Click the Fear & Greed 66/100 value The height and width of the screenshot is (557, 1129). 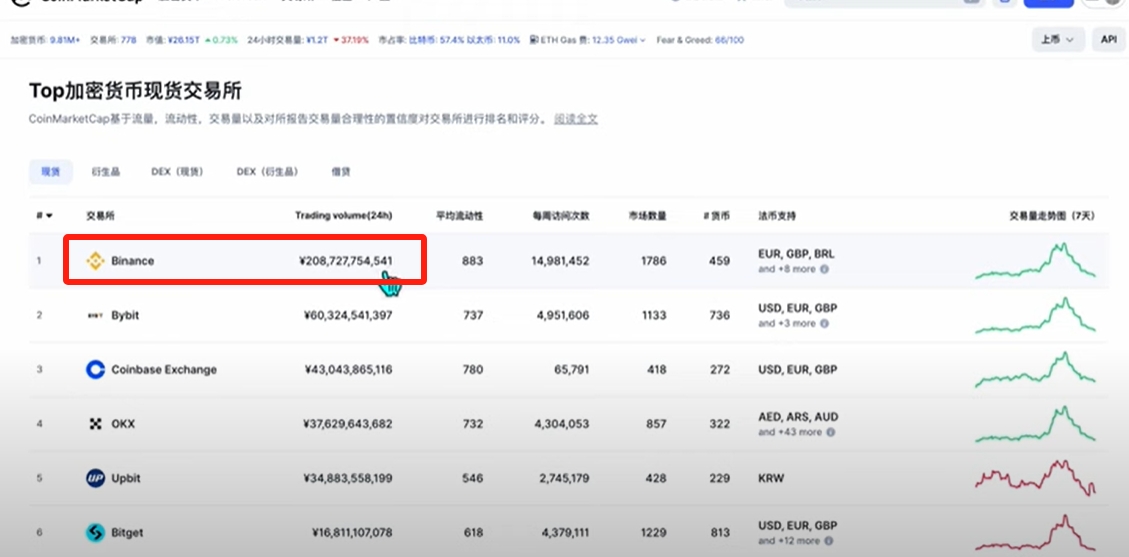(x=727, y=41)
